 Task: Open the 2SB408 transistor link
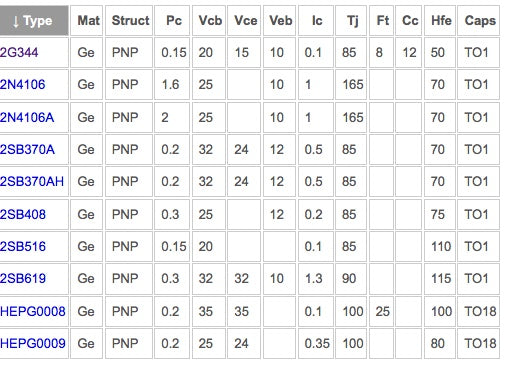tap(23, 214)
